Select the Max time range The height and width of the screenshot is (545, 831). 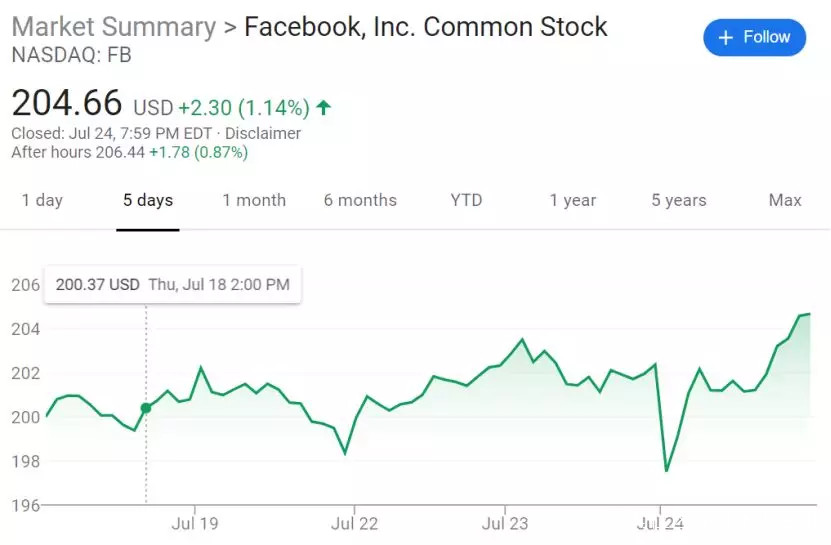[x=785, y=200]
